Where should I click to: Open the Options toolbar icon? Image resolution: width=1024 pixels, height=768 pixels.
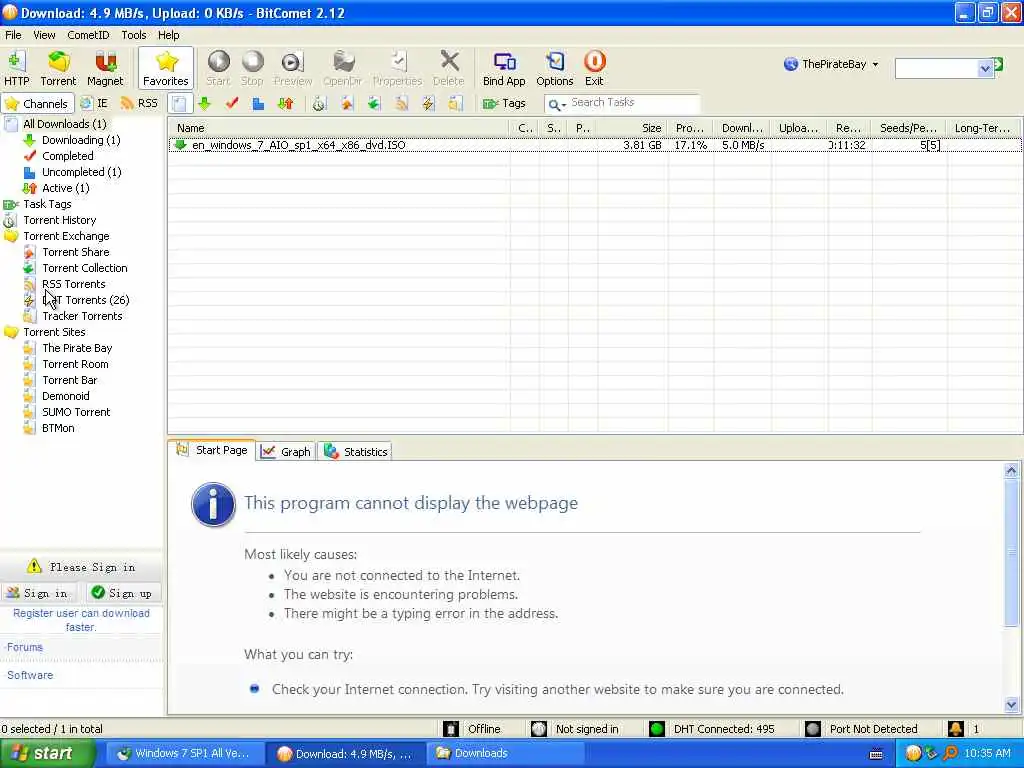[554, 68]
